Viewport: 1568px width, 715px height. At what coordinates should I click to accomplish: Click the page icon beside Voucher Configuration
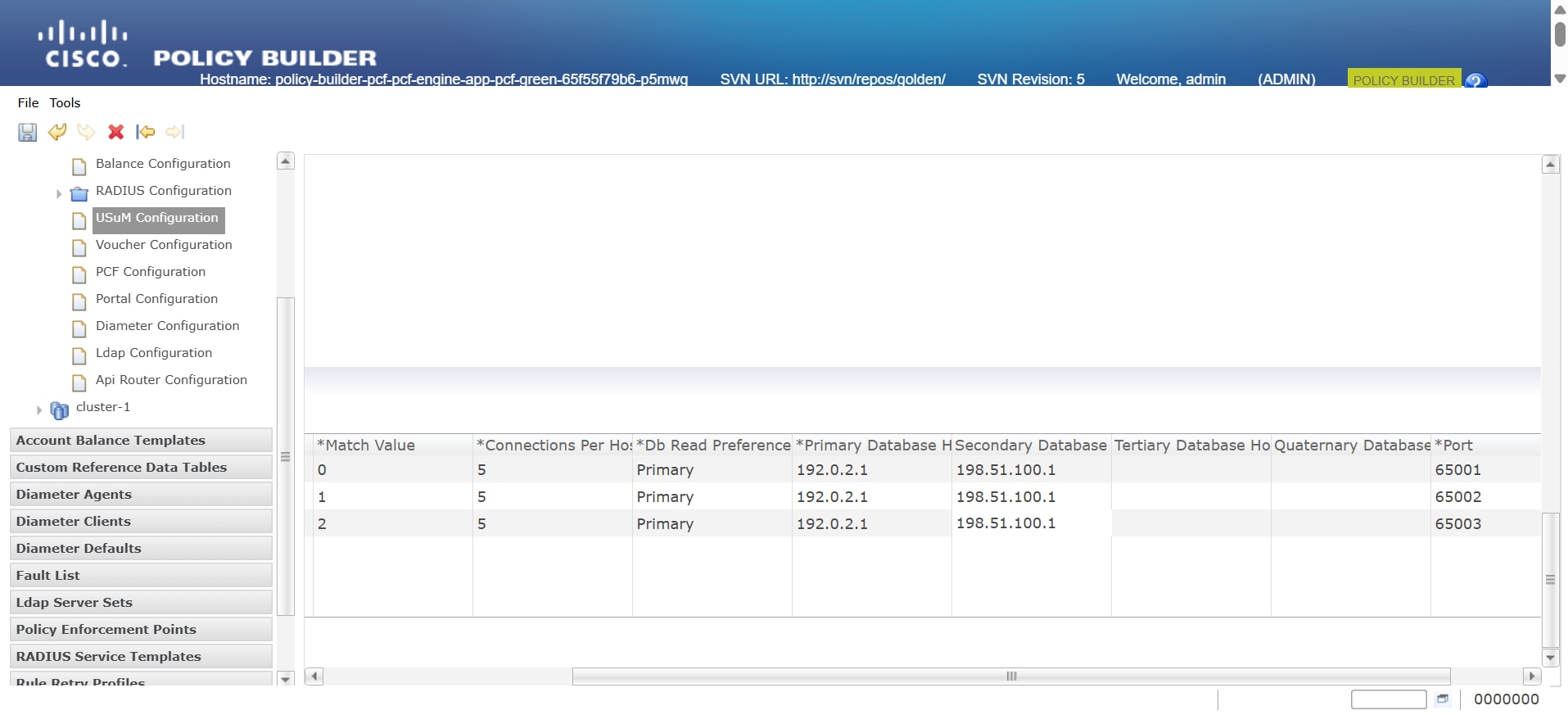(x=79, y=247)
